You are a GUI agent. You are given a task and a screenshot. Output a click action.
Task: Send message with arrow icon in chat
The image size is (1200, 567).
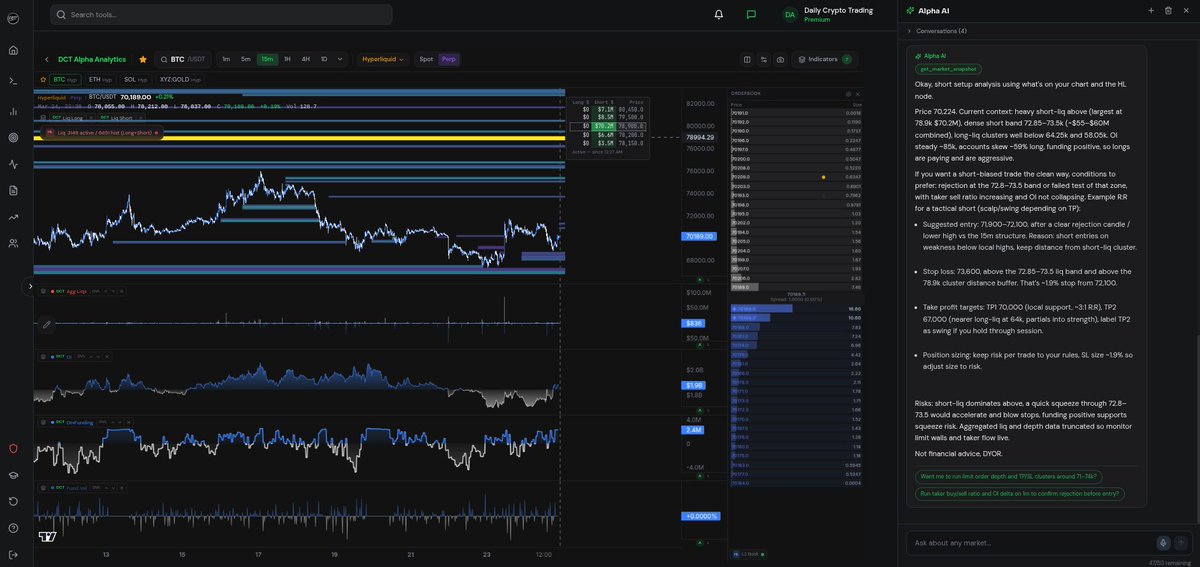1181,542
